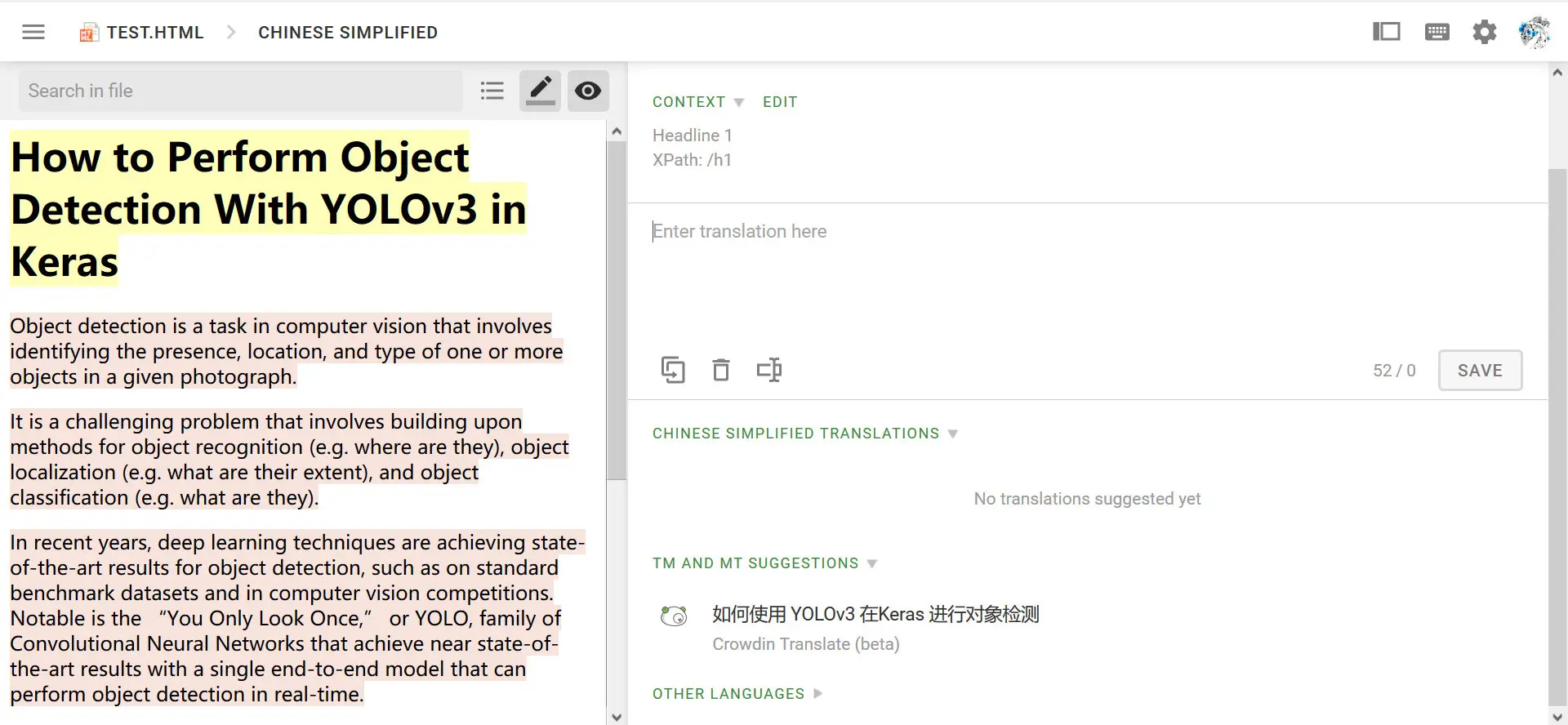
Task: Open the user profile avatar
Action: [x=1534, y=32]
